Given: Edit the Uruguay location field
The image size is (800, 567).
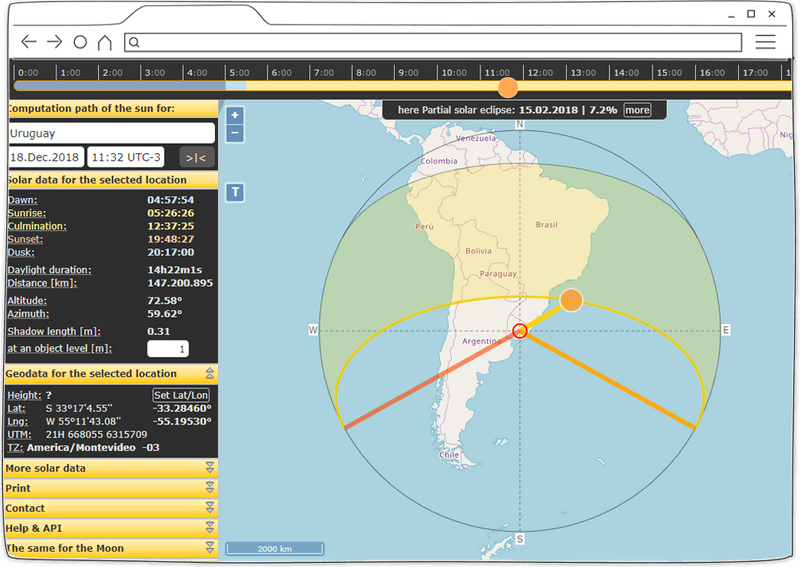Looking at the screenshot, I should 112,133.
